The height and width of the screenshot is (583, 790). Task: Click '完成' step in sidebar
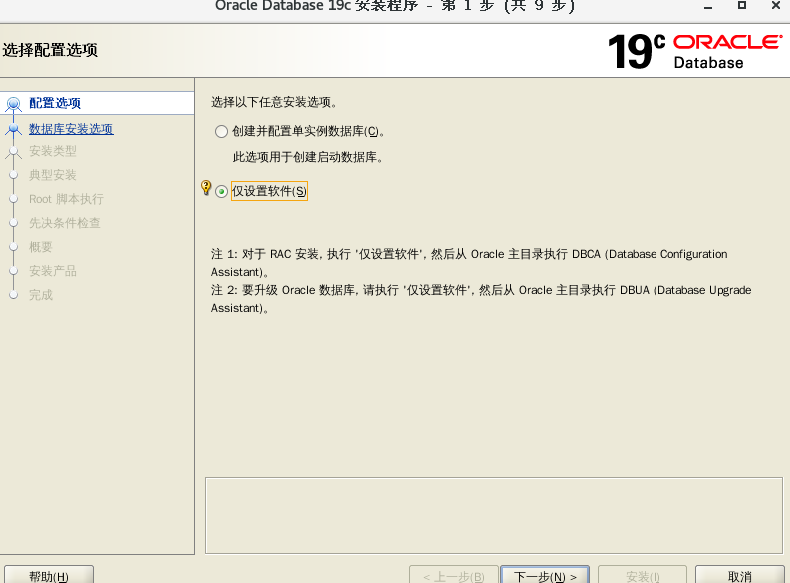click(41, 295)
